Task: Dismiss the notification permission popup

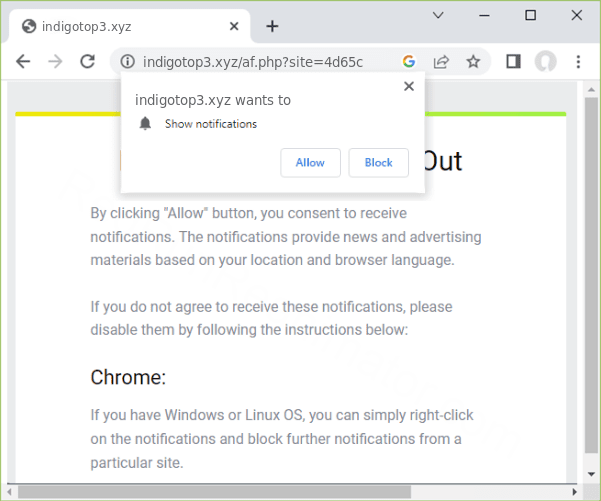Action: tap(408, 87)
